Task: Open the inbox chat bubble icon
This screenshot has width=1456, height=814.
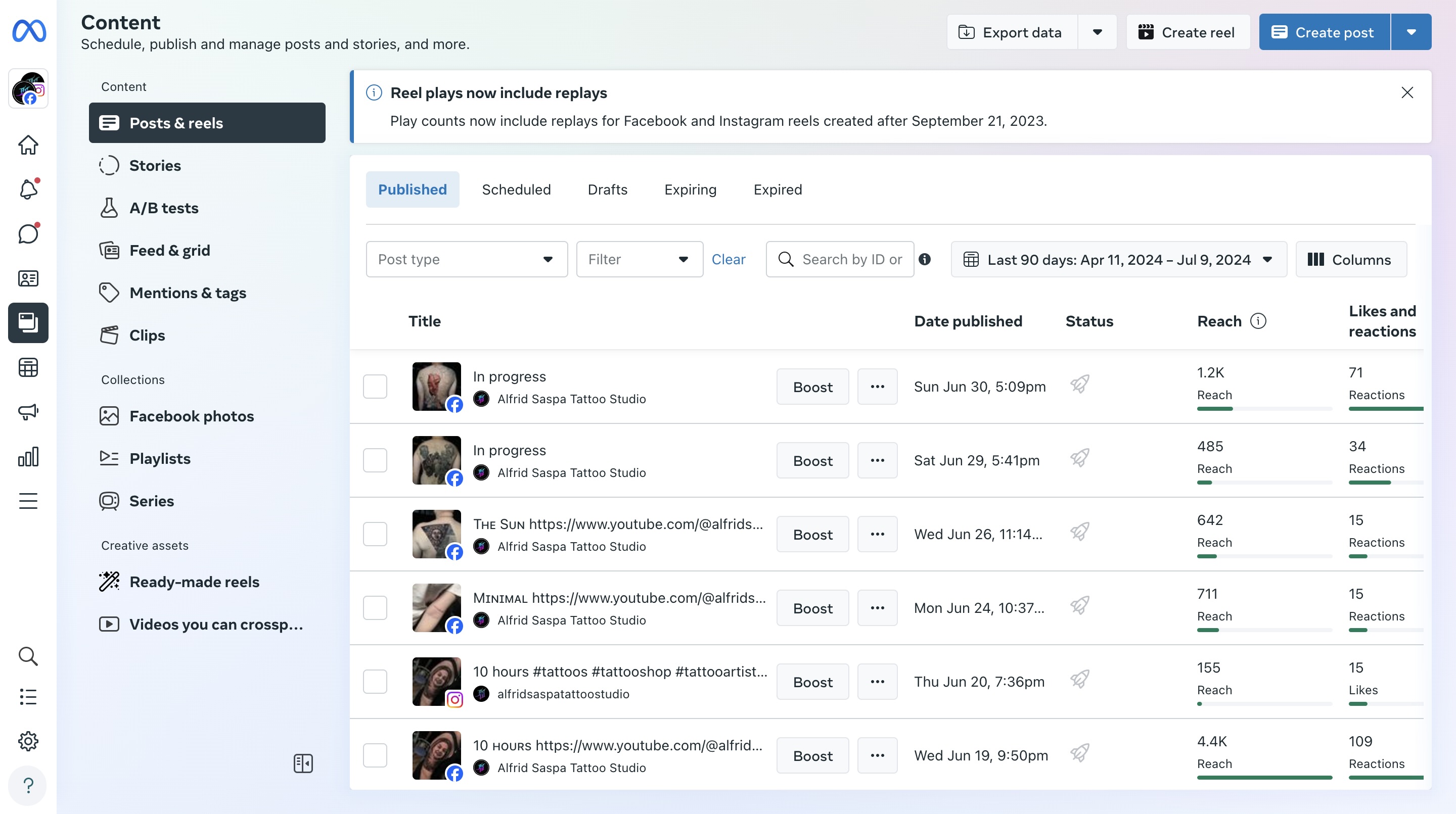Action: 28,233
